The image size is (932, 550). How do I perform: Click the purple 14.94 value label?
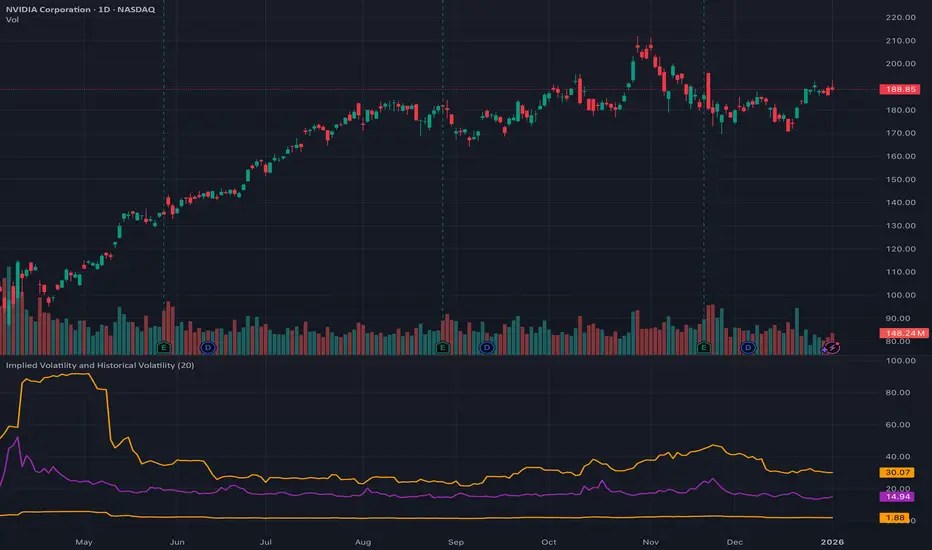(x=897, y=496)
